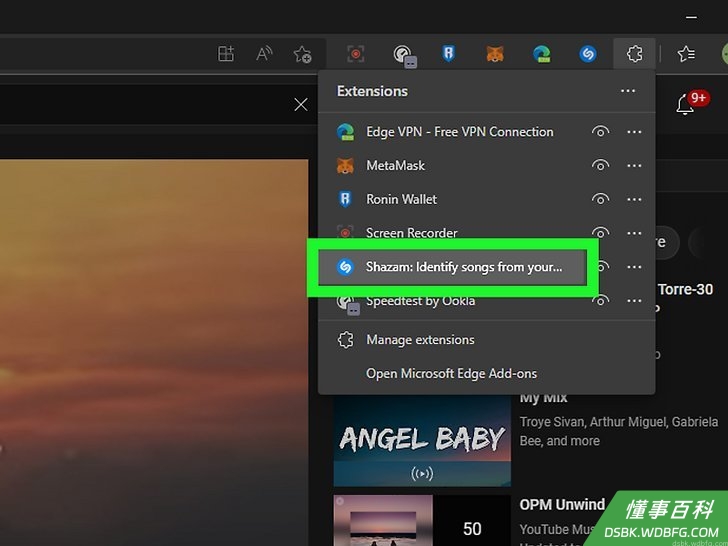The height and width of the screenshot is (546, 728).
Task: Click Troye Sivan, Arthur Miguel description text
Action: click(619, 431)
